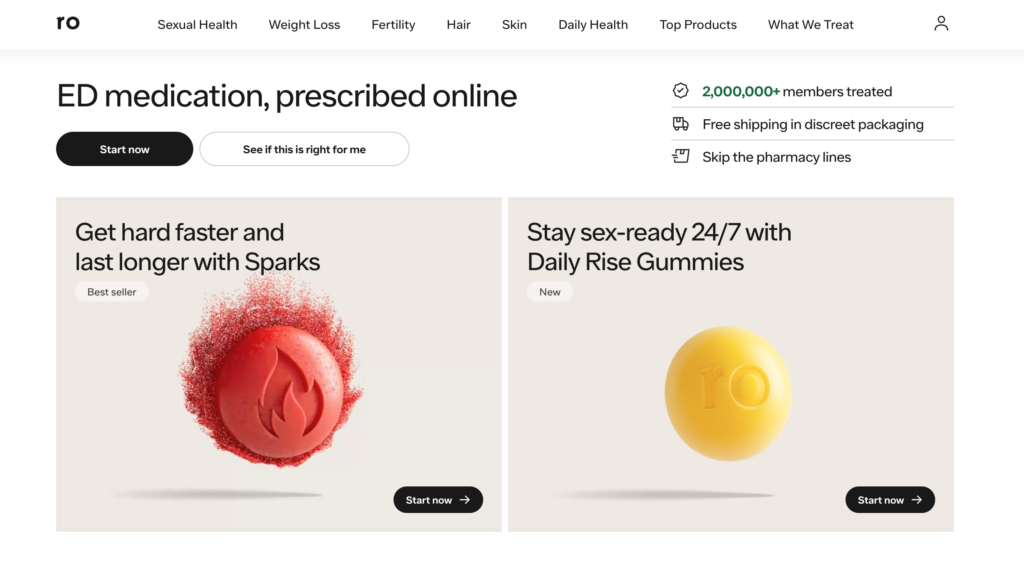
Task: Open the Sexual Health menu
Action: [197, 25]
